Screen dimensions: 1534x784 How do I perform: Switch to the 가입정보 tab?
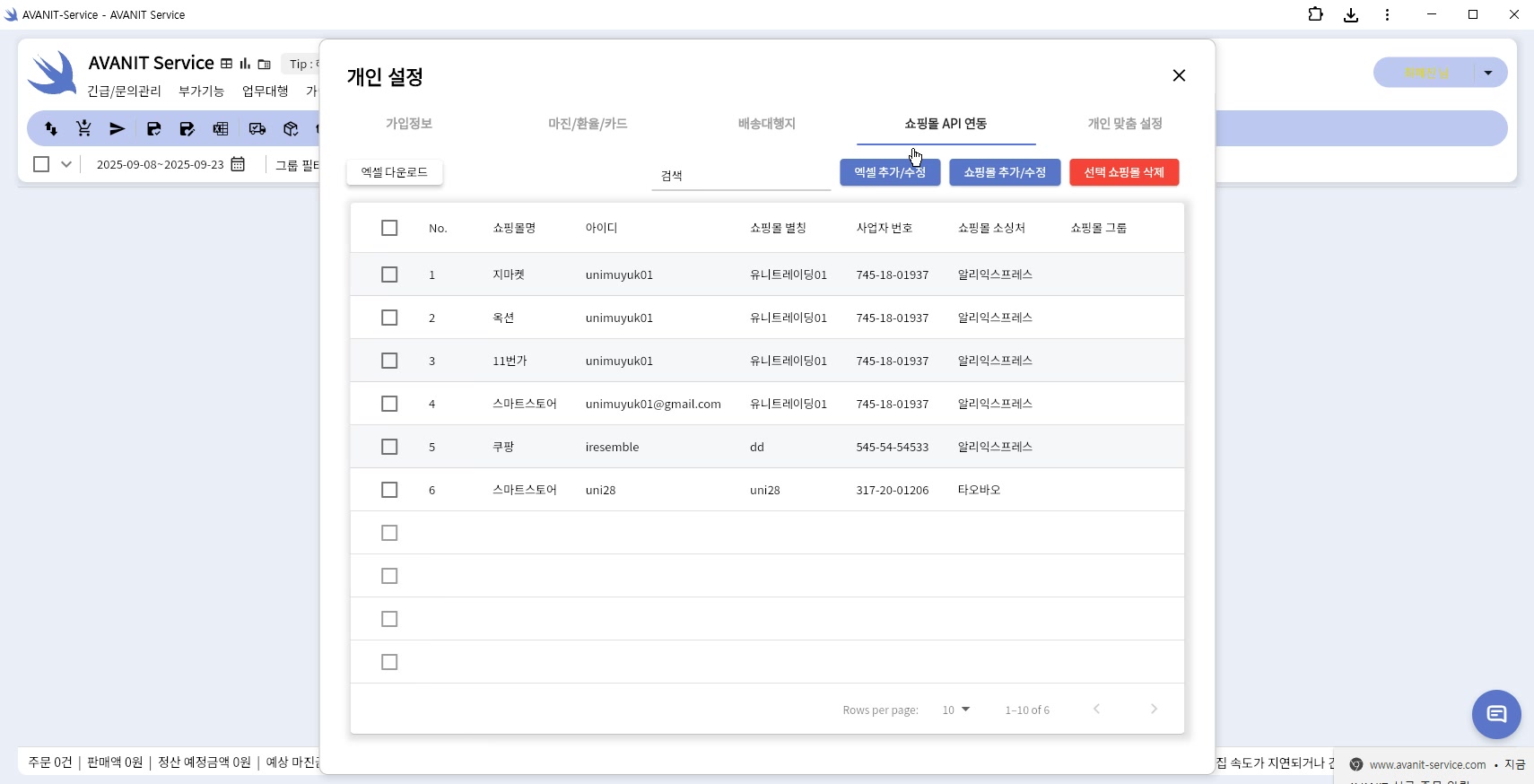tap(409, 124)
